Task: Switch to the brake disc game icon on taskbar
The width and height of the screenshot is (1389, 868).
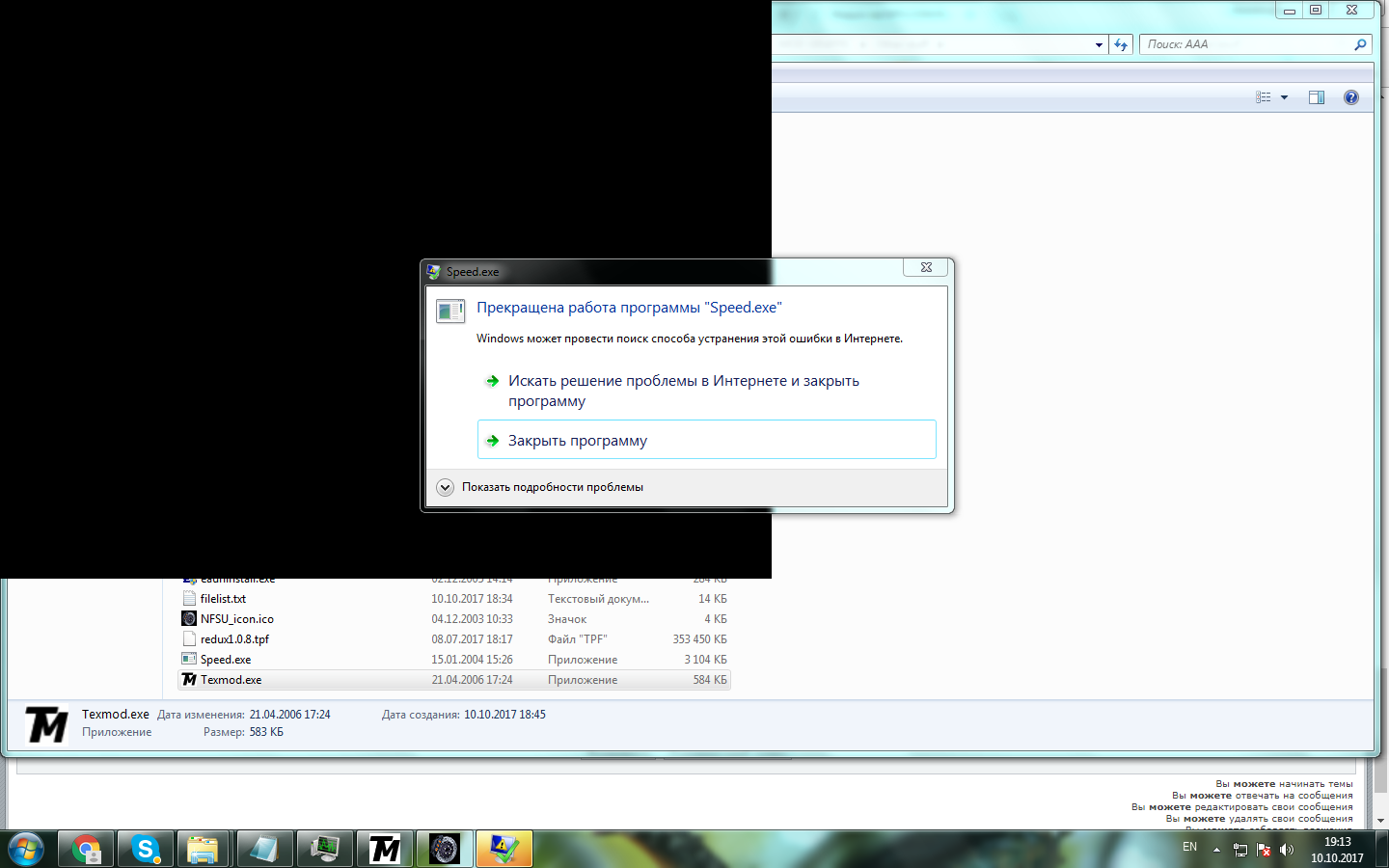Action: [x=445, y=850]
